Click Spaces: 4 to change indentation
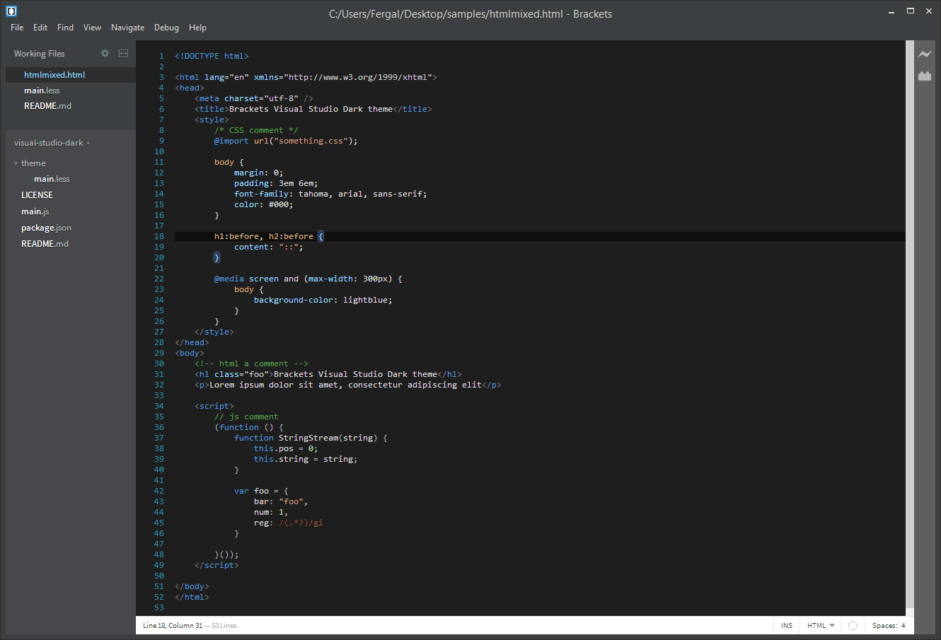This screenshot has height=640, width=941. (889, 625)
